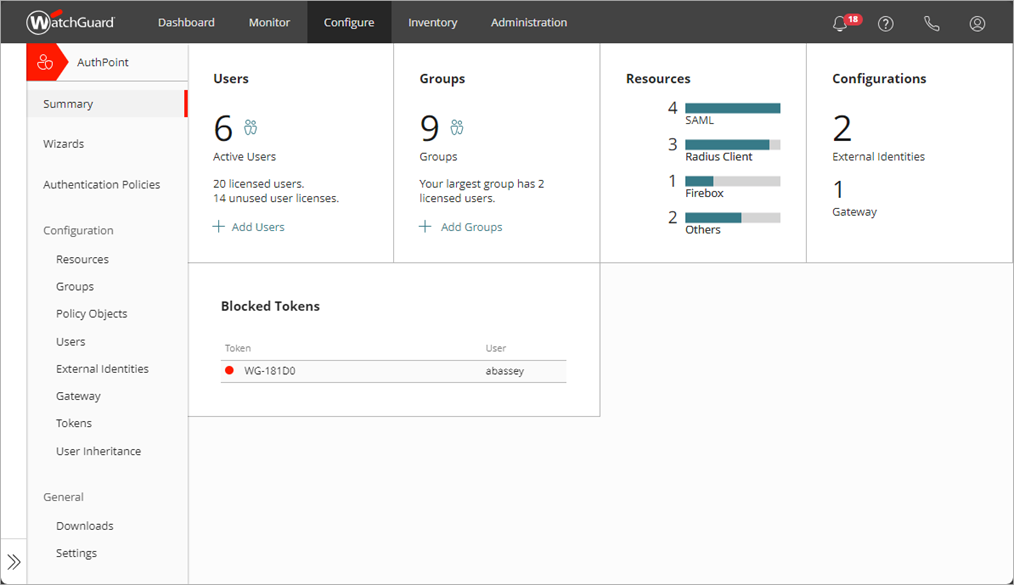Click the red AuthPoint logo icon
The height and width of the screenshot is (585, 1014).
47,61
